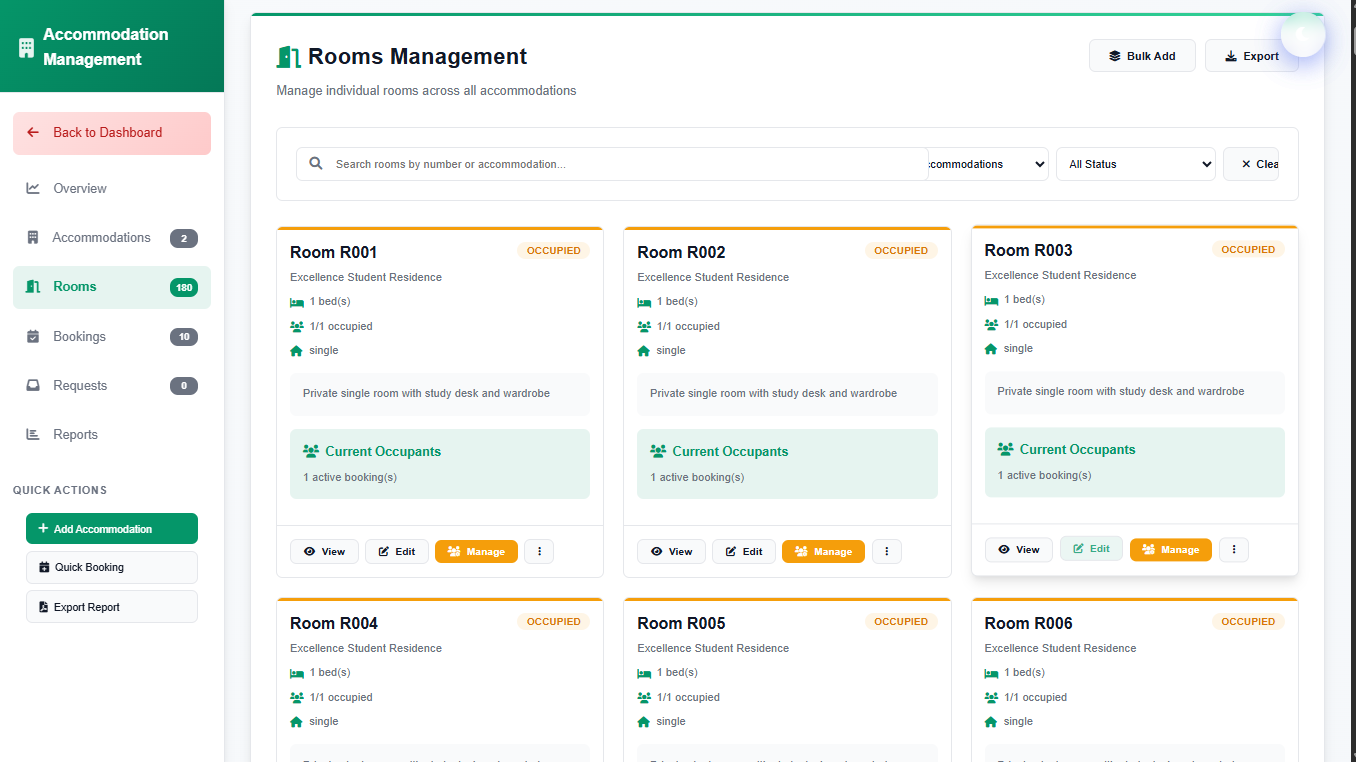View Room R003 details via eye button
Image resolution: width=1356 pixels, height=762 pixels.
click(1018, 549)
